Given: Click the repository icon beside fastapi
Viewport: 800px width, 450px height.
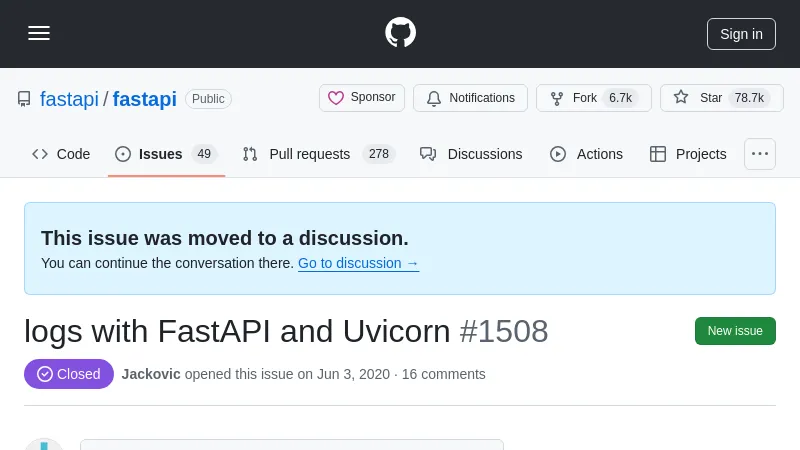Looking at the screenshot, I should 24,99.
